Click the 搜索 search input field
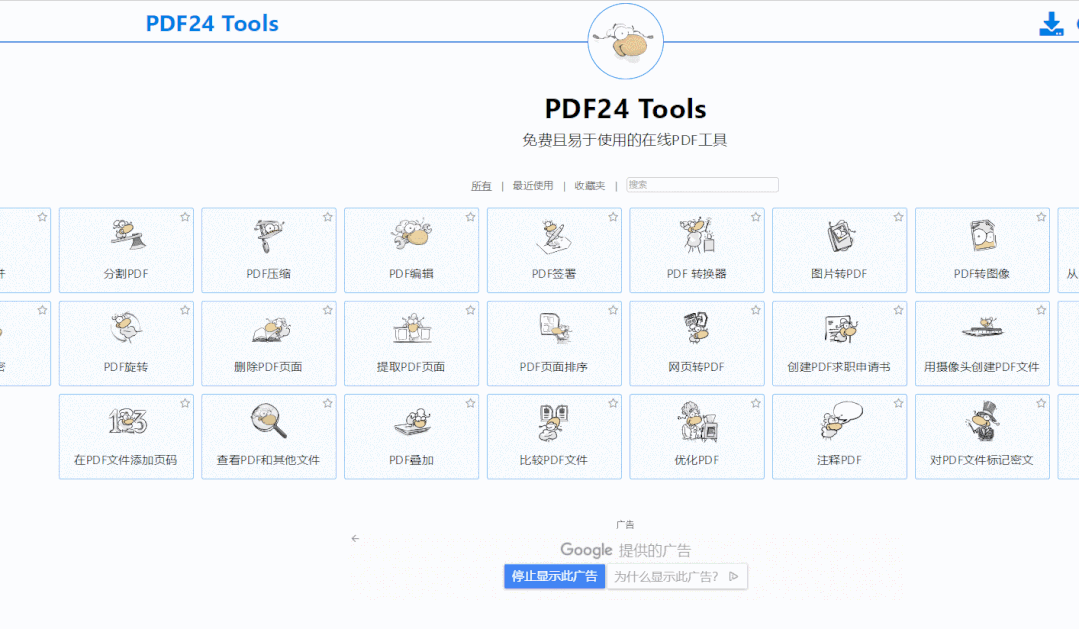 (x=702, y=185)
